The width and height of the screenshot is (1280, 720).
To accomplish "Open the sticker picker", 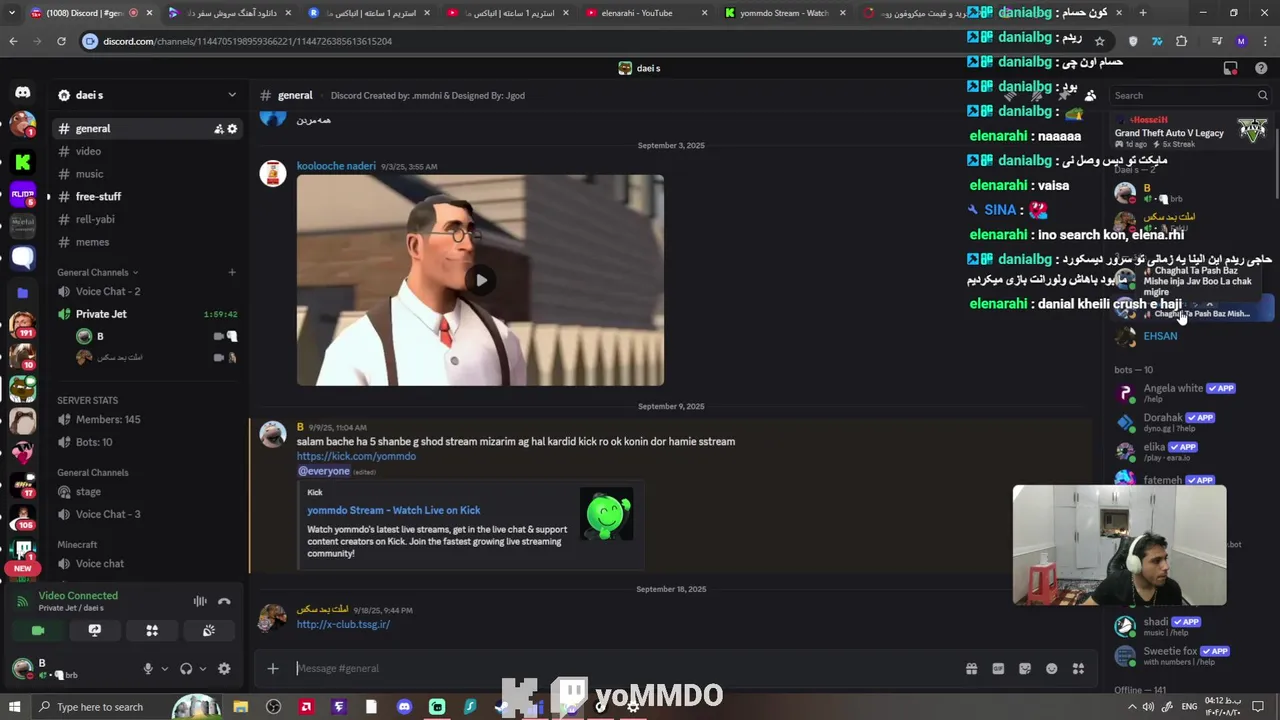I will pyautogui.click(x=1025, y=669).
